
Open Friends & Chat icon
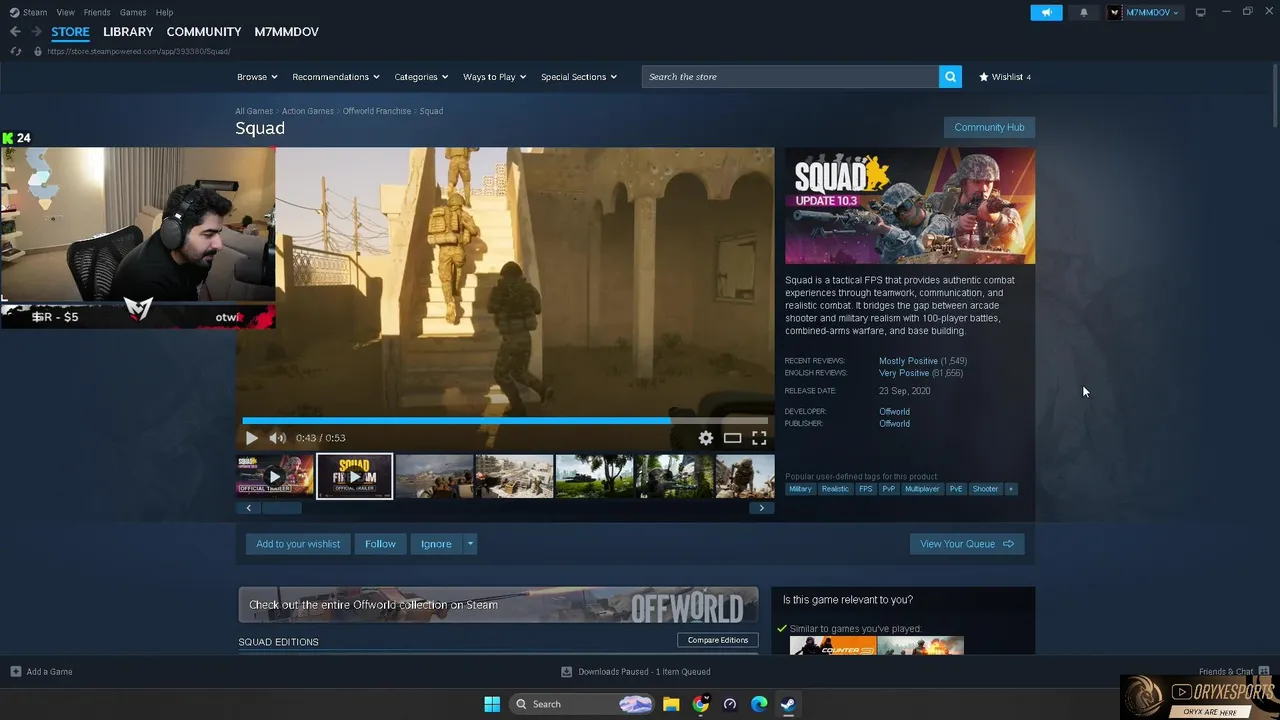[1264, 671]
